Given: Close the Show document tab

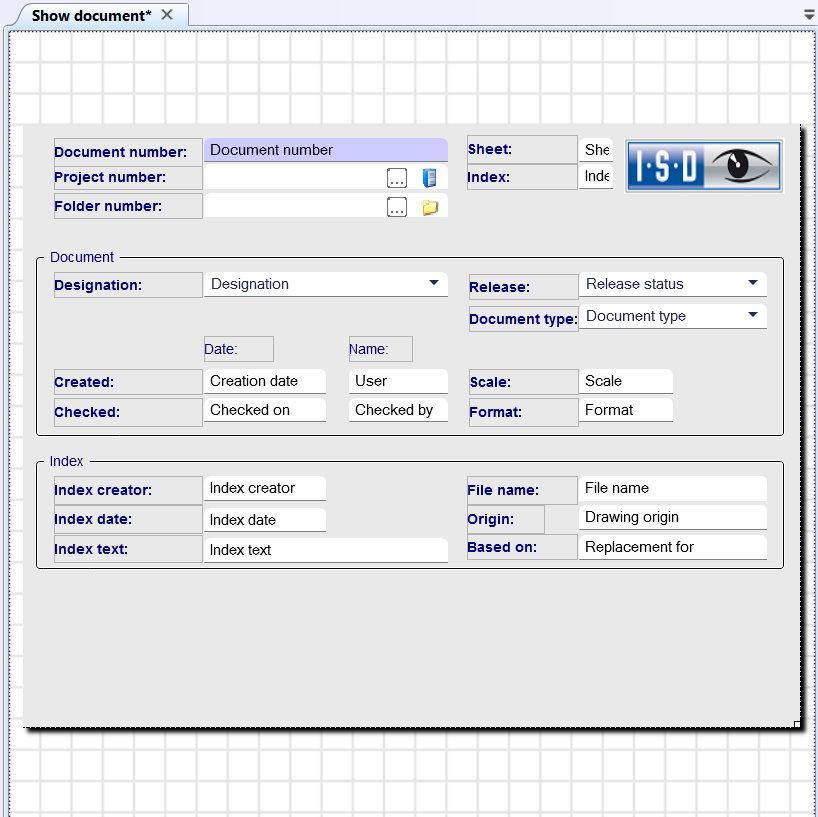Looking at the screenshot, I should point(167,15).
